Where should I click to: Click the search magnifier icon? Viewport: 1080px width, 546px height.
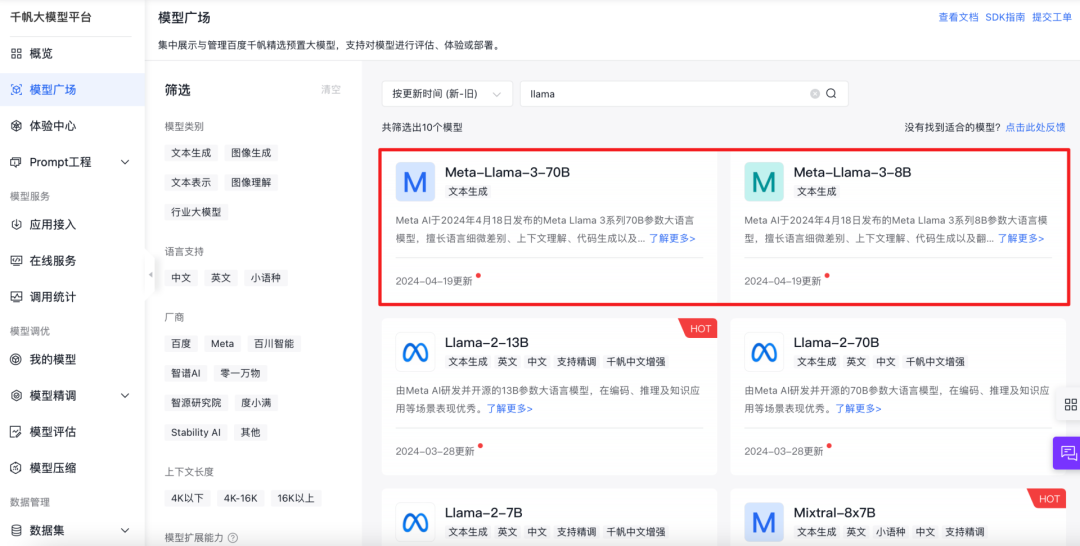click(x=831, y=94)
